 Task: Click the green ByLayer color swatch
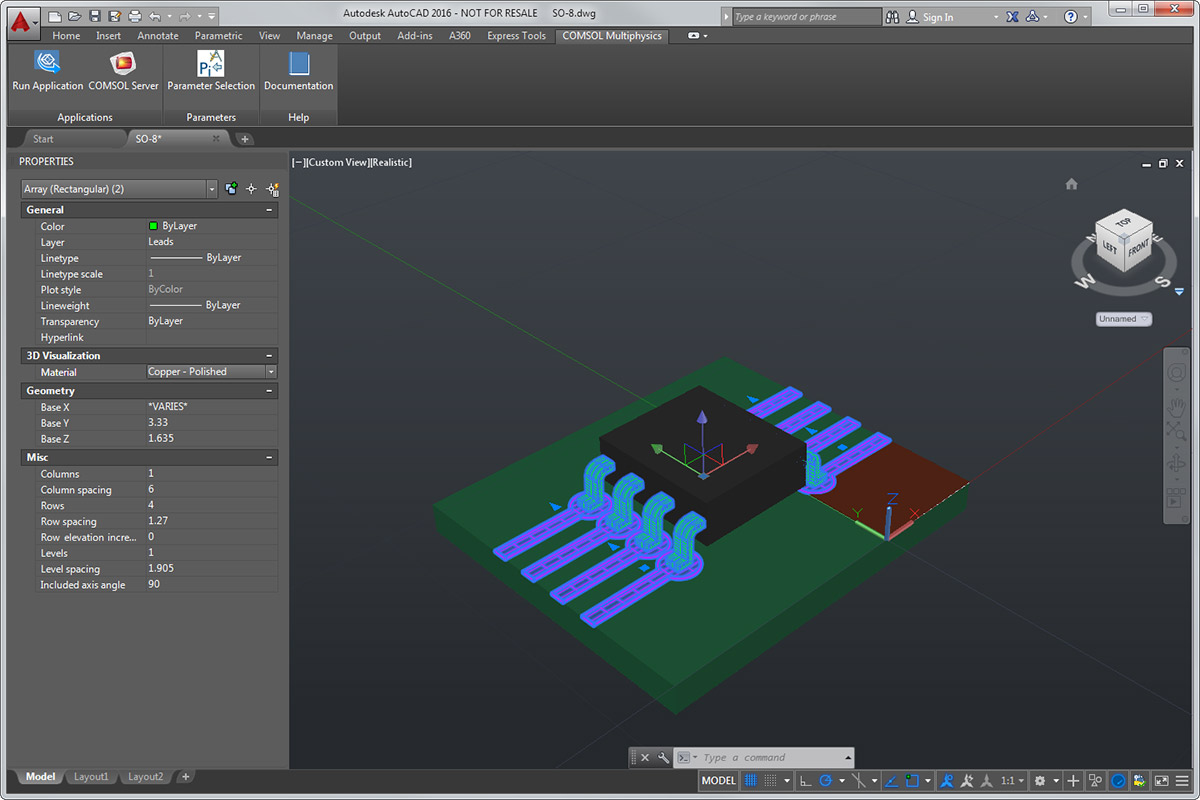point(153,226)
